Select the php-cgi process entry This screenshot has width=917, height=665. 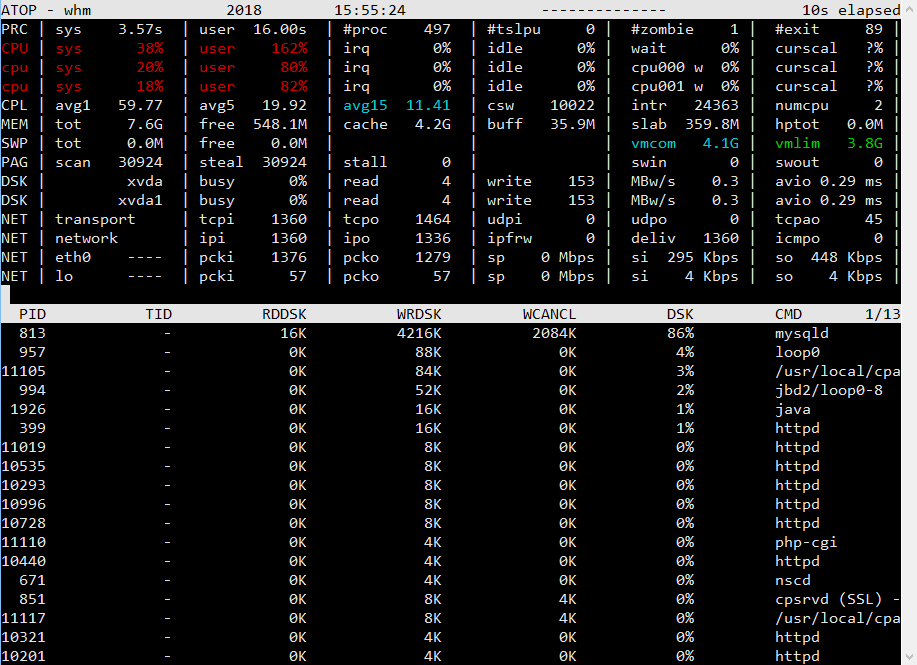806,542
